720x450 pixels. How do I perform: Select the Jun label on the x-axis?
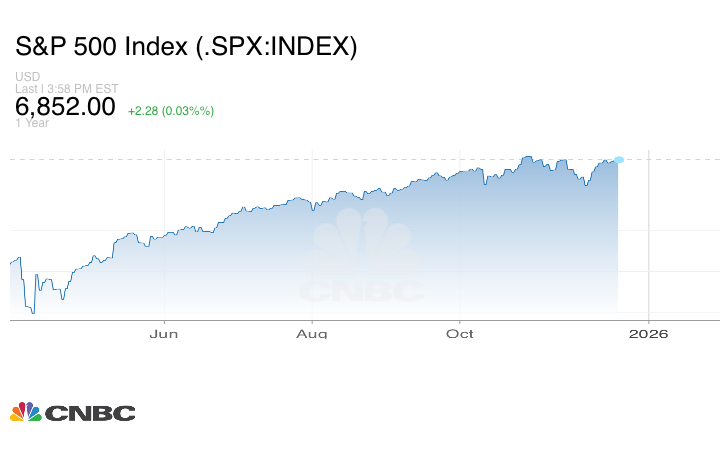[x=164, y=333]
